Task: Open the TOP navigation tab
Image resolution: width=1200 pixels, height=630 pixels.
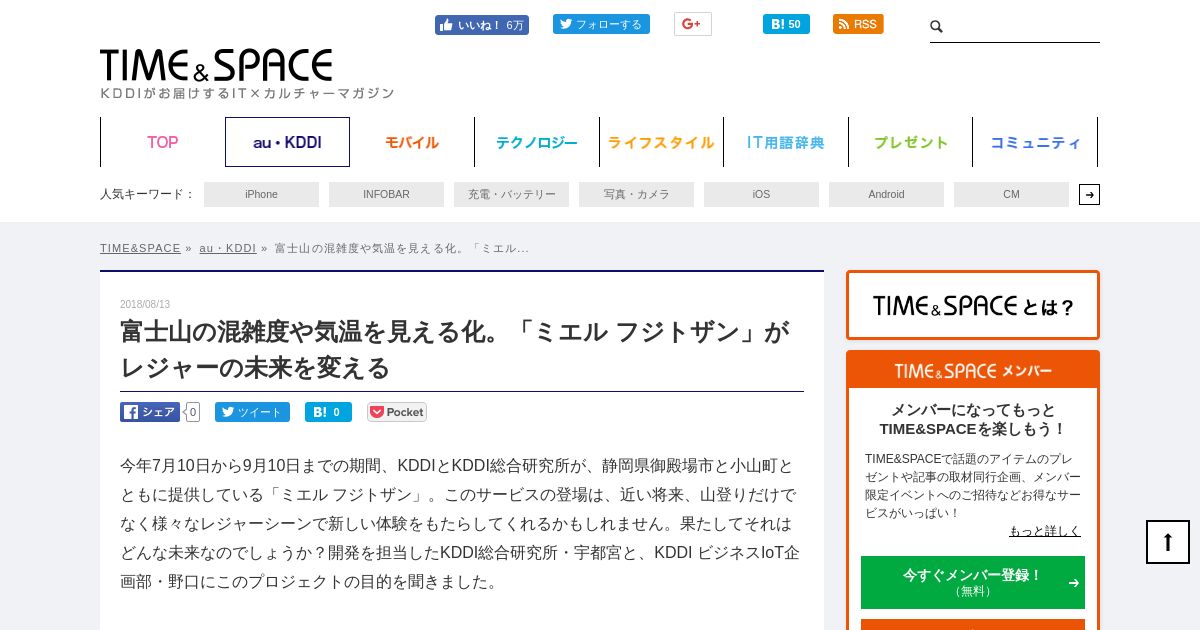Action: point(162,142)
